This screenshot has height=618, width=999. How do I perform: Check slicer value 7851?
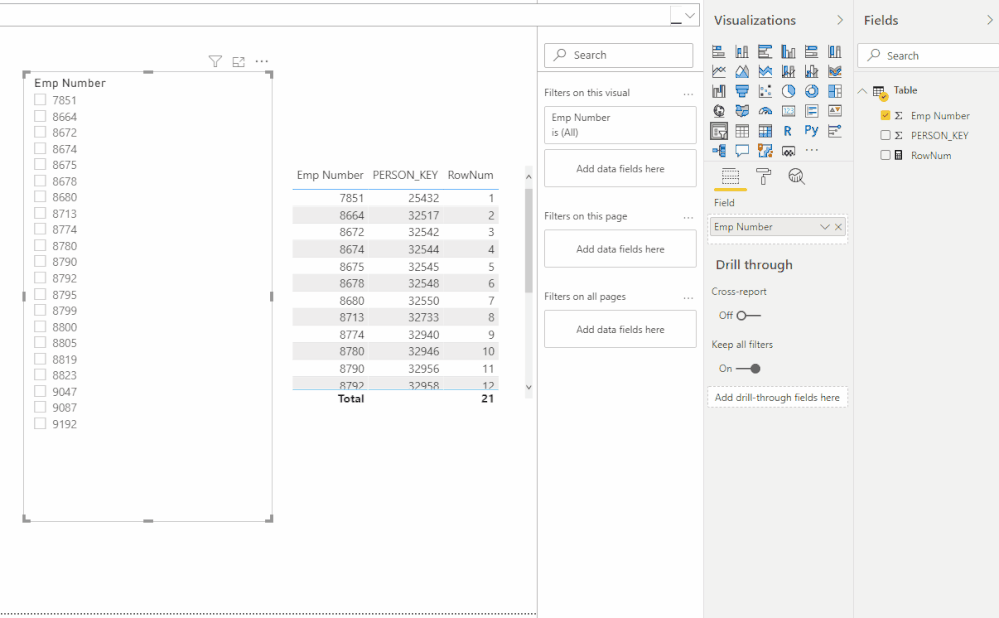coord(40,99)
